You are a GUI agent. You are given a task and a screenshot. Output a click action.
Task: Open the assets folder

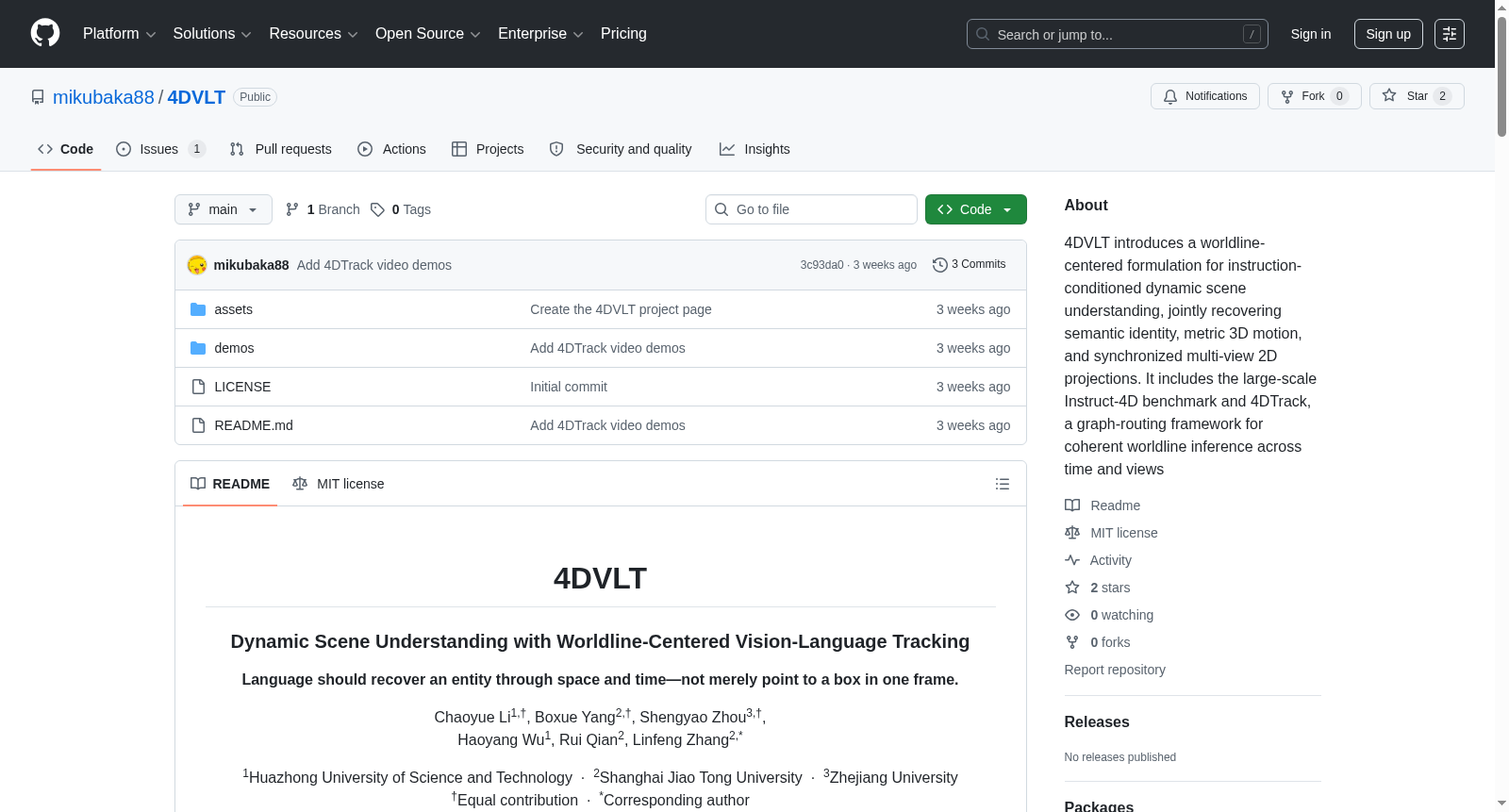pyautogui.click(x=233, y=309)
